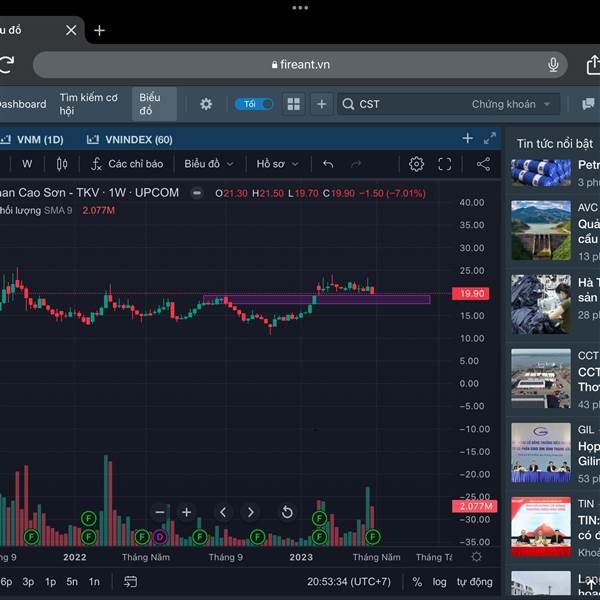Expand the Chứng khoán dropdown

[x=511, y=104]
